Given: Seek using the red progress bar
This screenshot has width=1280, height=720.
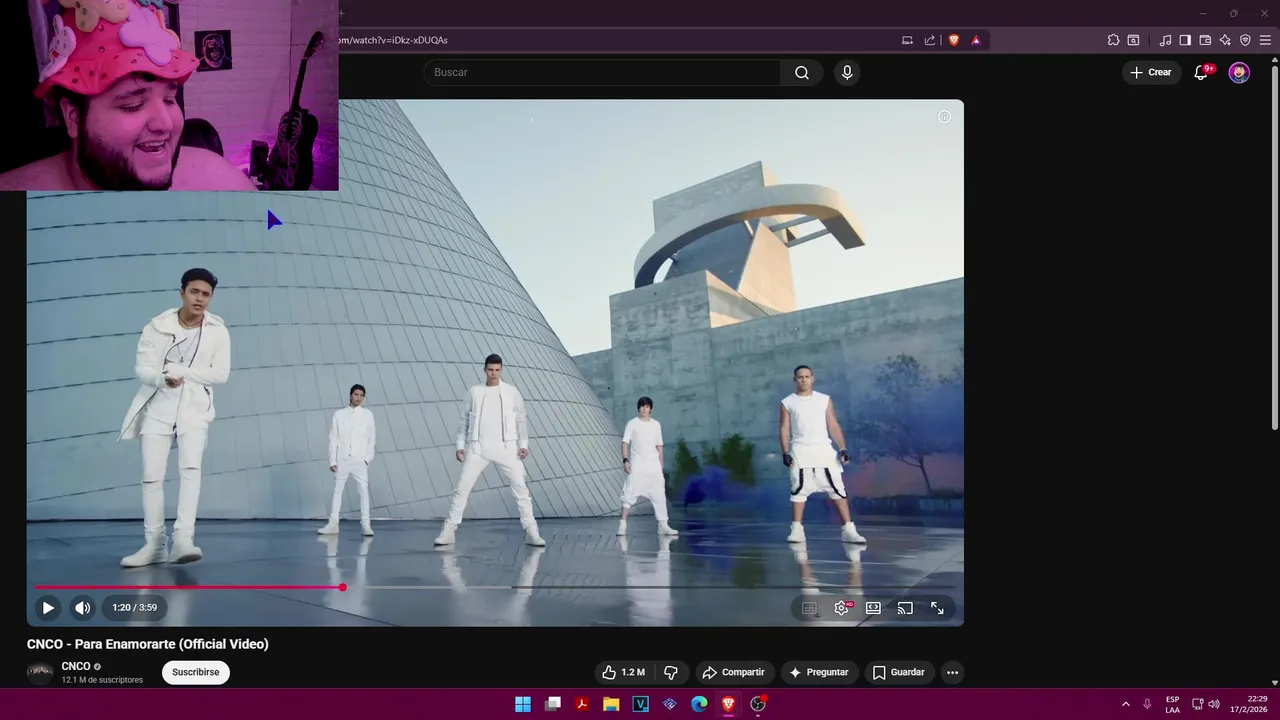Looking at the screenshot, I should [x=188, y=587].
